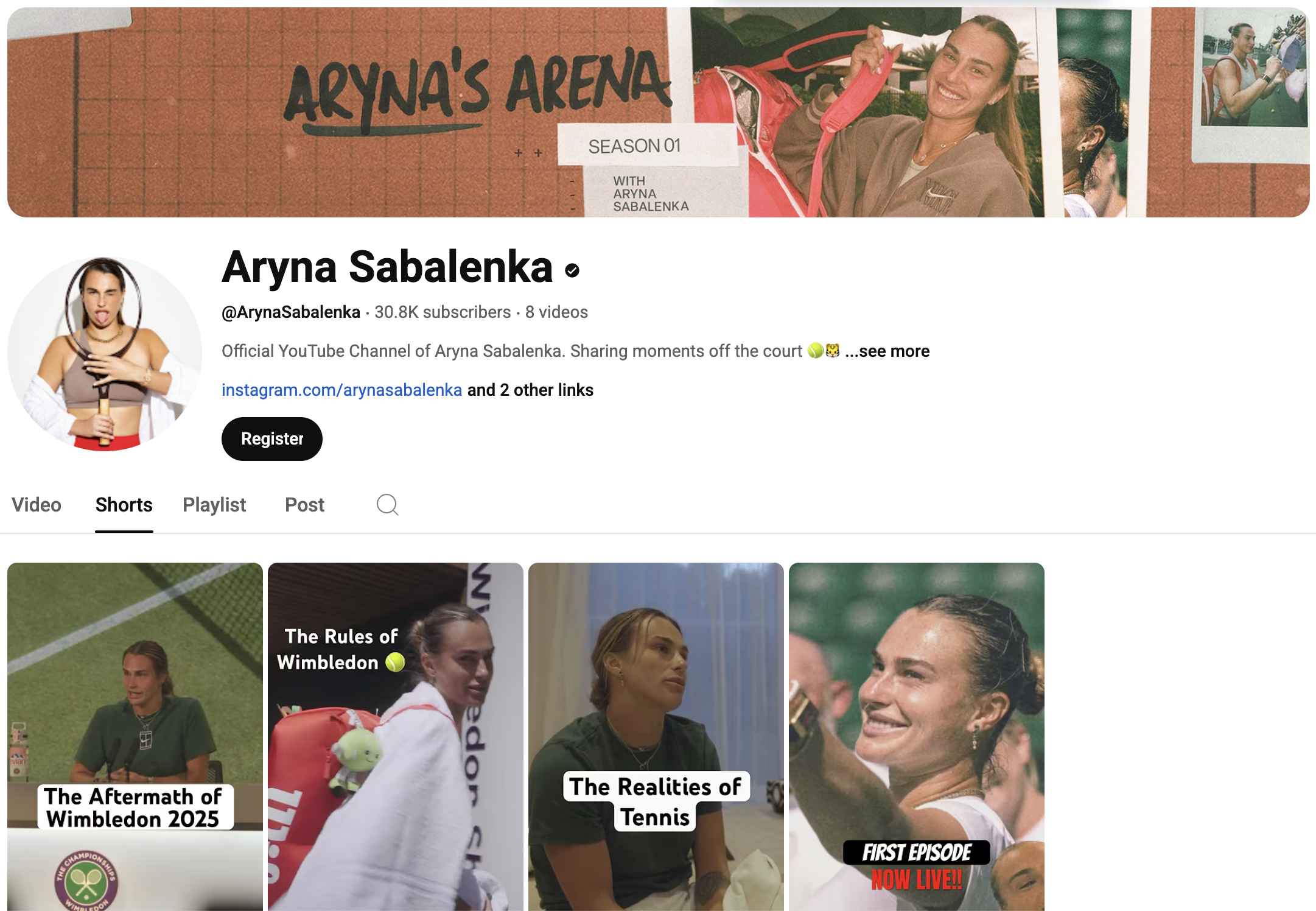Switch to the Video tab
Image resolution: width=1316 pixels, height=911 pixels.
37,505
